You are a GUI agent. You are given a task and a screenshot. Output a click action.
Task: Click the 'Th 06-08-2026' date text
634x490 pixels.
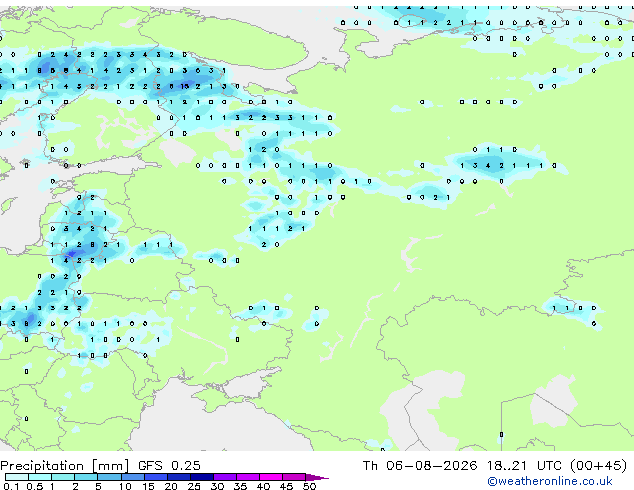[x=420, y=465]
